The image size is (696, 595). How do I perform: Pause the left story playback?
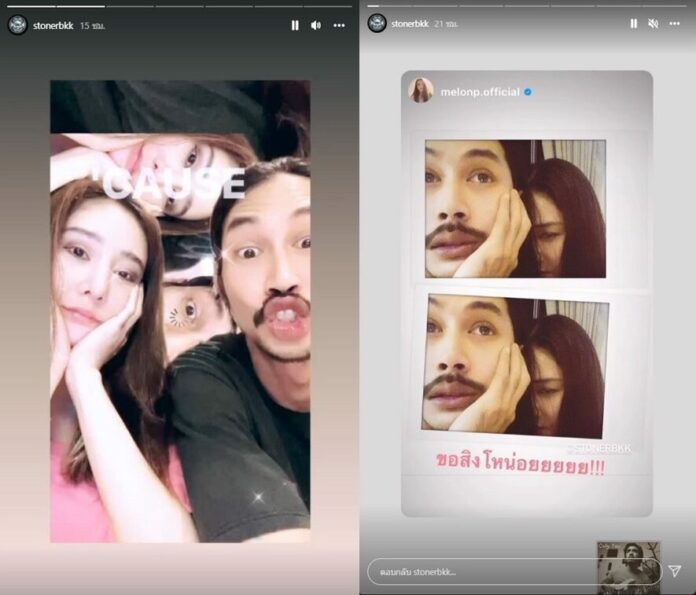coord(295,25)
